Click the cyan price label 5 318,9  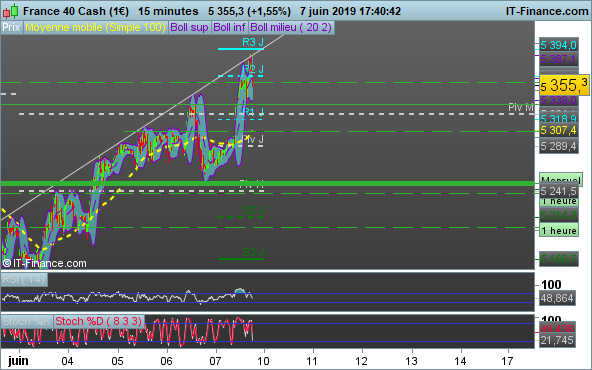(559, 119)
